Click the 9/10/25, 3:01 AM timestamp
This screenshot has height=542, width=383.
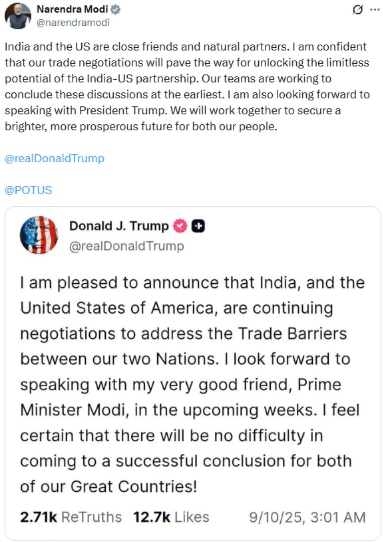[x=307, y=517]
